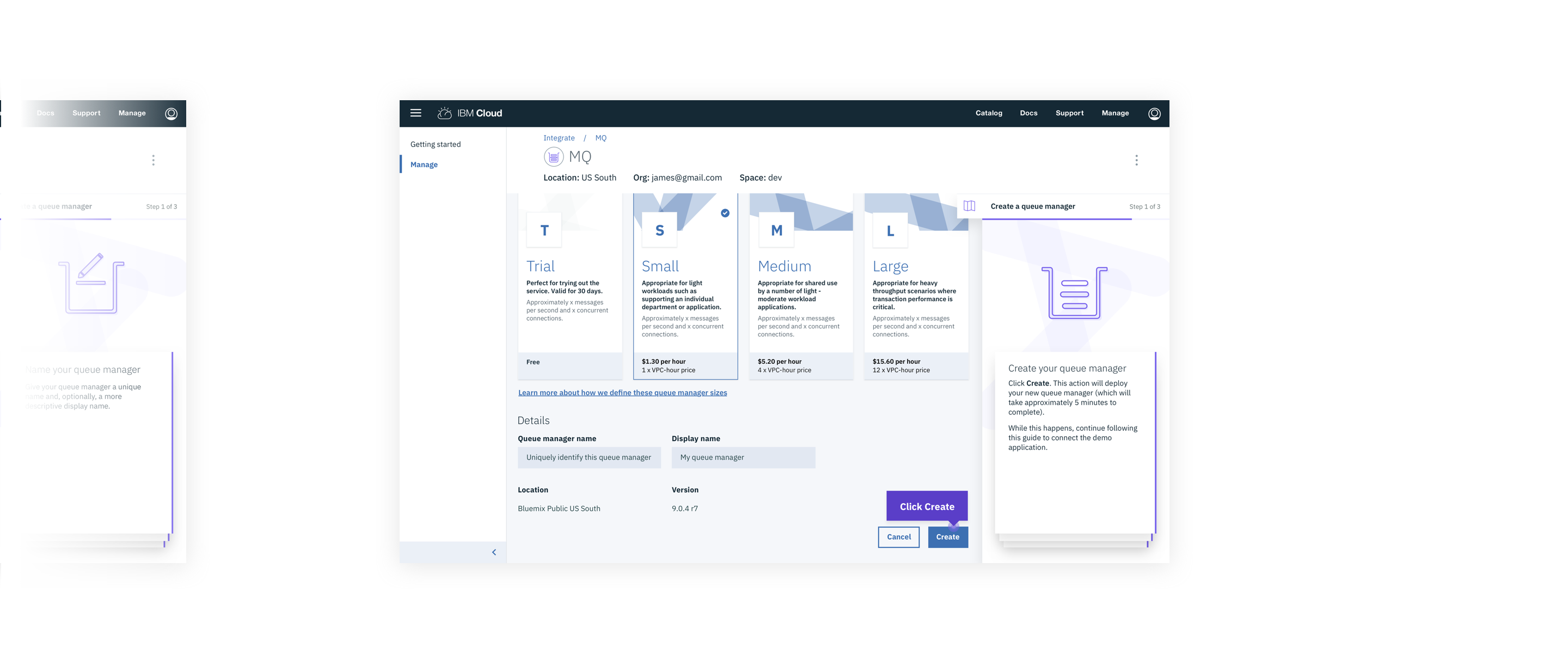
Task: Select the Trial plan card
Action: 569,286
